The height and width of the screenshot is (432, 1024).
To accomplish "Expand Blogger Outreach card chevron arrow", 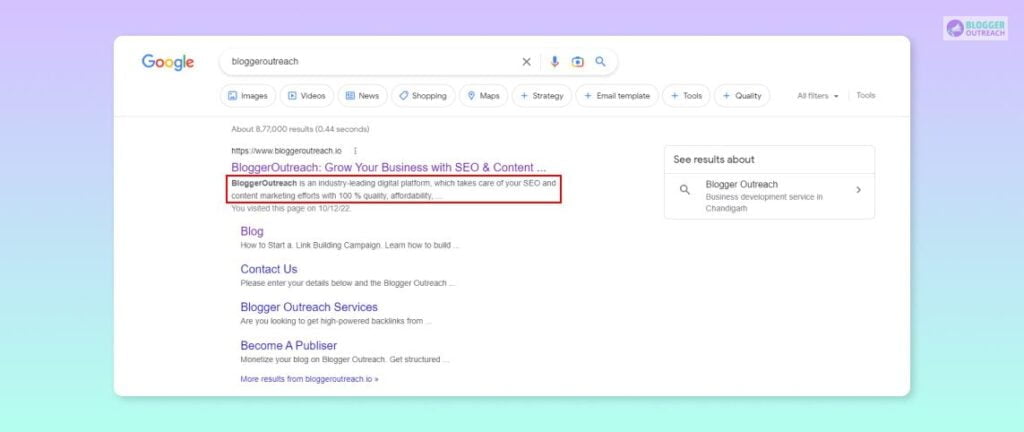I will 858,190.
